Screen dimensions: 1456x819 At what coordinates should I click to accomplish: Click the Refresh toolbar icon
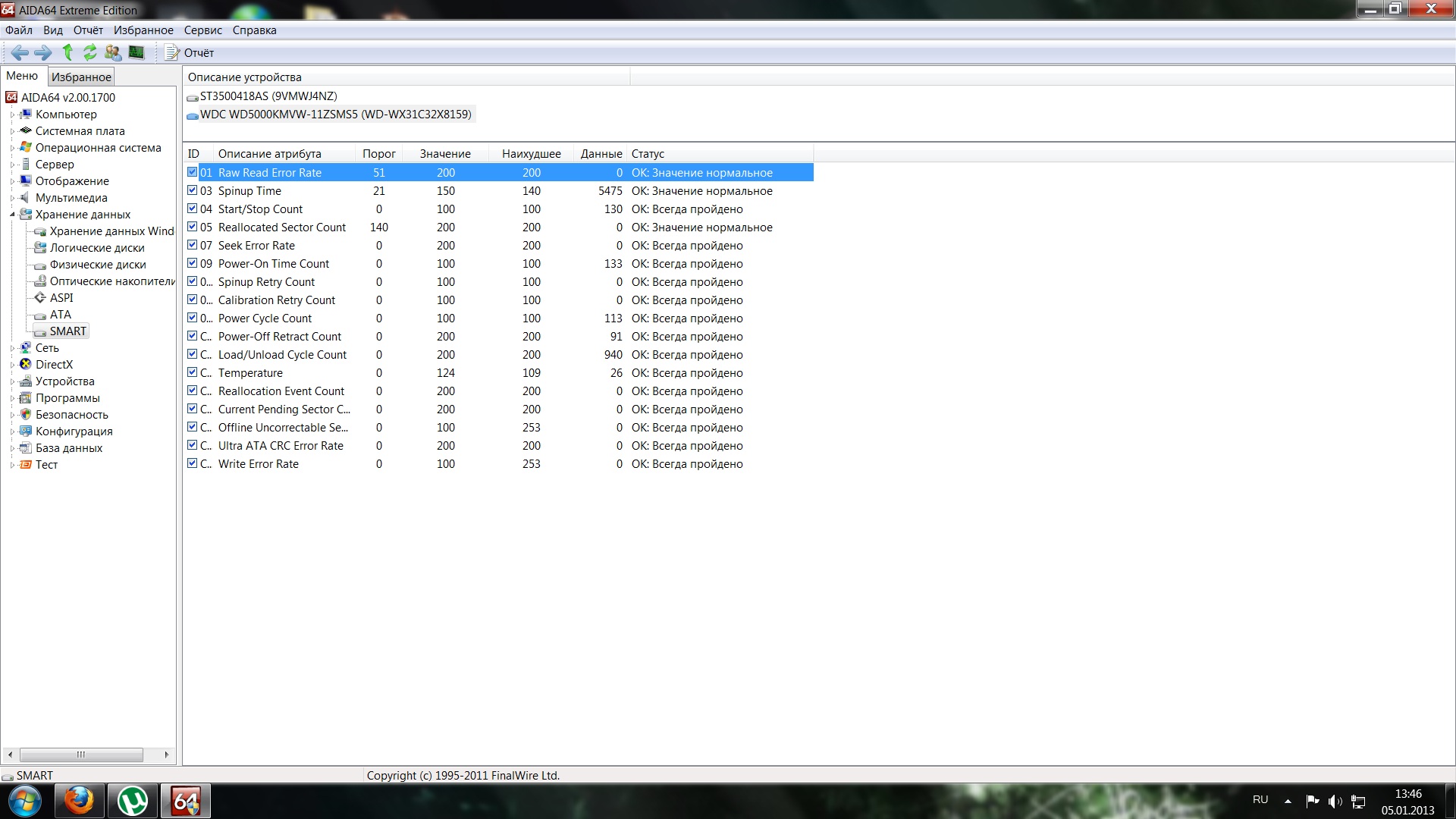pyautogui.click(x=90, y=52)
